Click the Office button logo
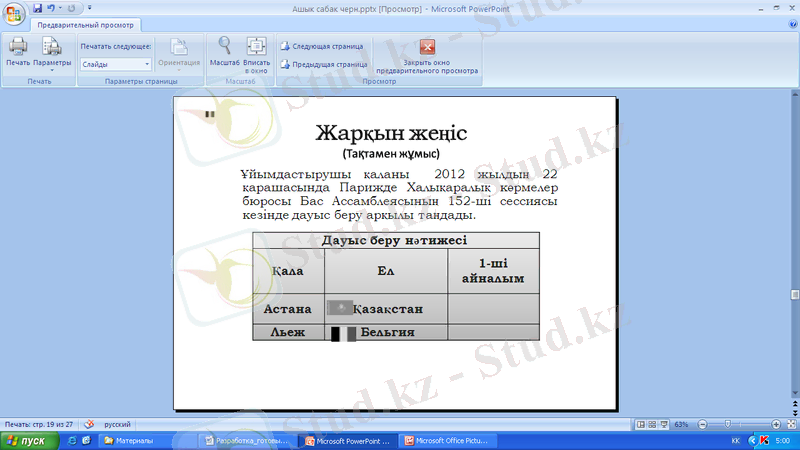The width and height of the screenshot is (800, 450). 13,12
